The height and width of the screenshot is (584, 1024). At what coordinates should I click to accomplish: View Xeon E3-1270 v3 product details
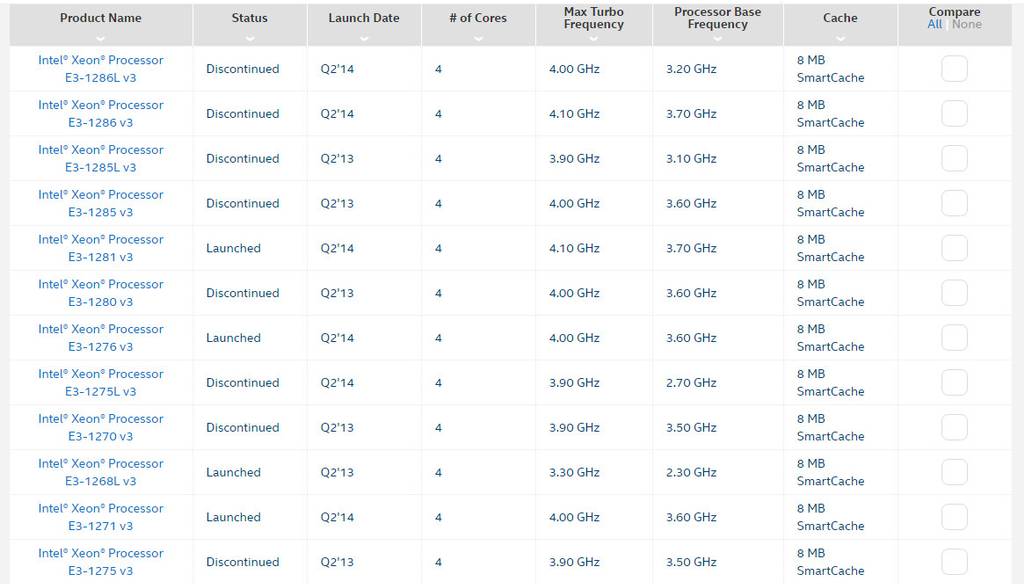coord(100,427)
